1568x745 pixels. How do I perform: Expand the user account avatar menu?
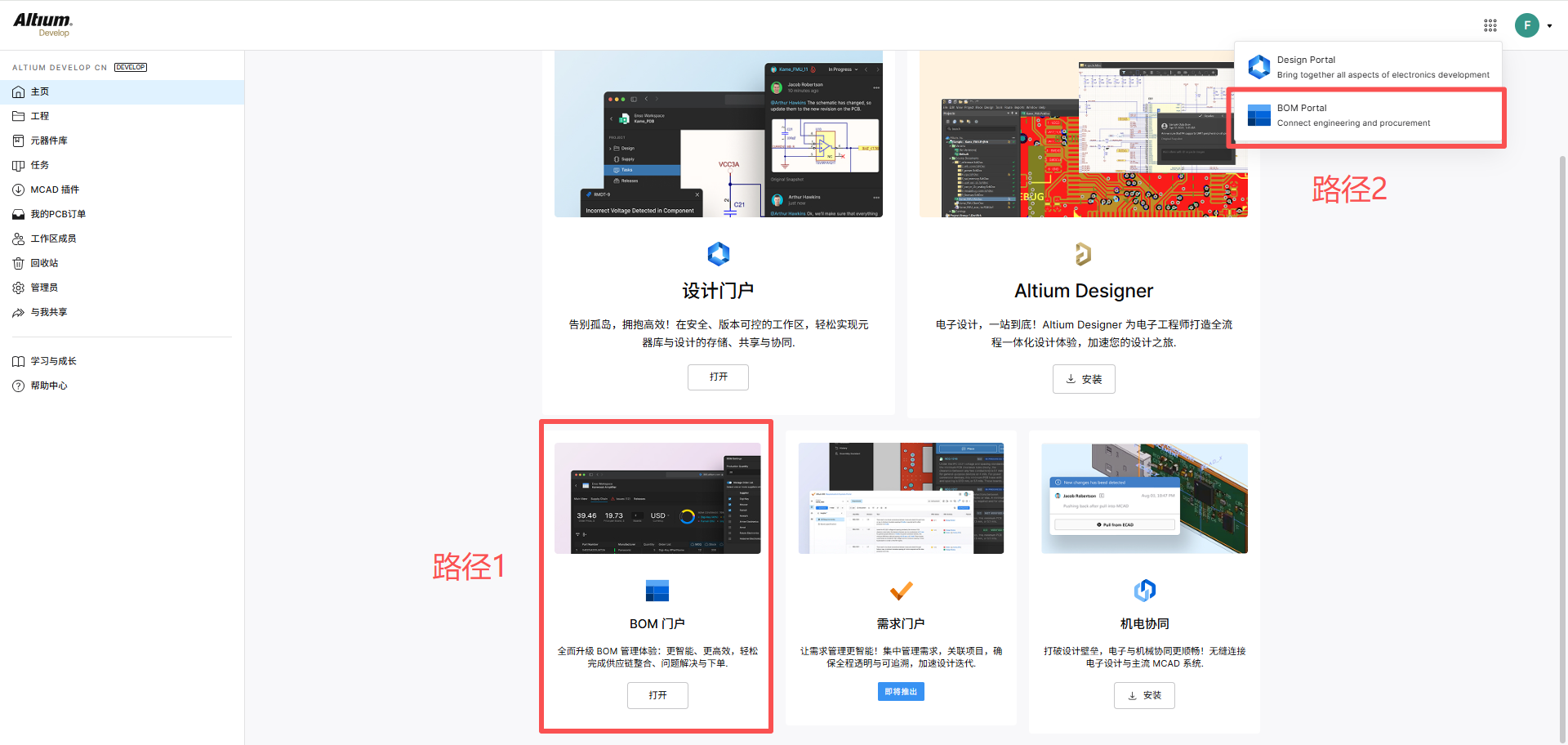(1533, 25)
